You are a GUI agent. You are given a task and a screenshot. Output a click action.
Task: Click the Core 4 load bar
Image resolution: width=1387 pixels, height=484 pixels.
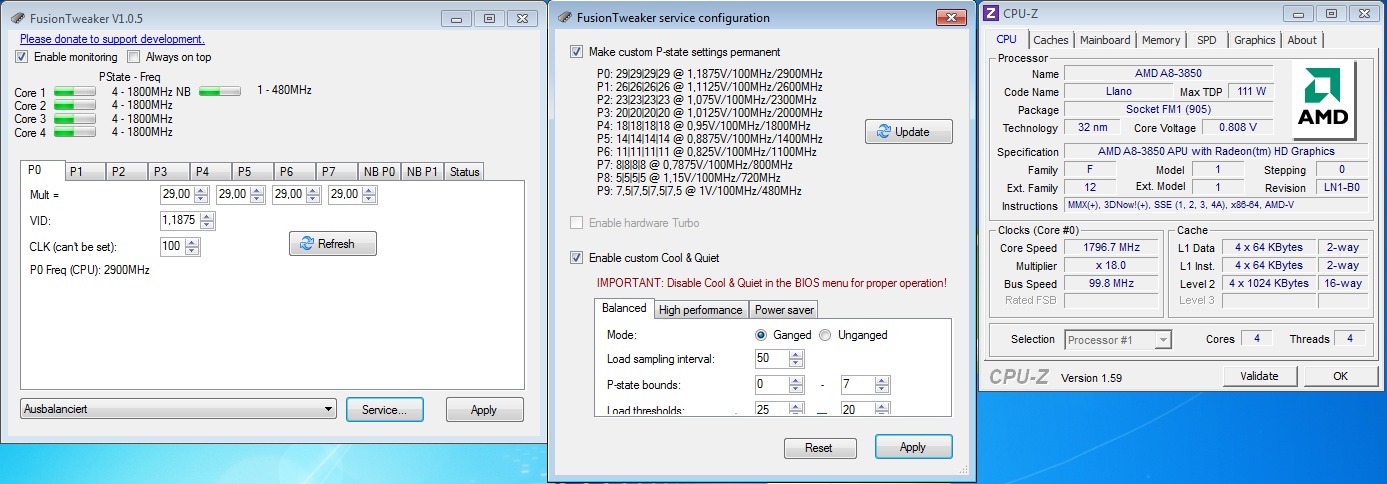pos(74,132)
